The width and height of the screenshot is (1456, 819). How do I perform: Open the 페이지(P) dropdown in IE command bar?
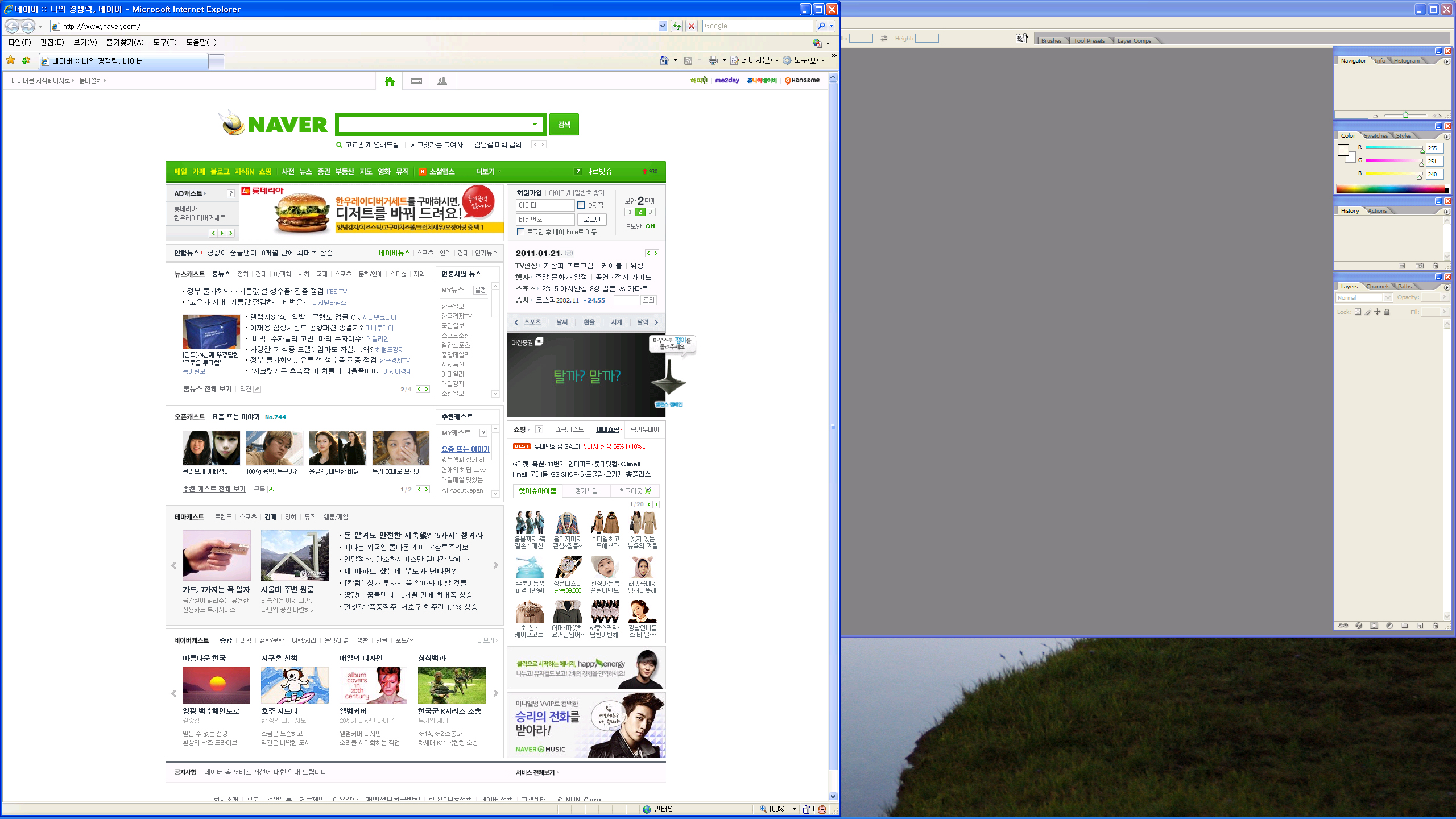pyautogui.click(x=754, y=60)
